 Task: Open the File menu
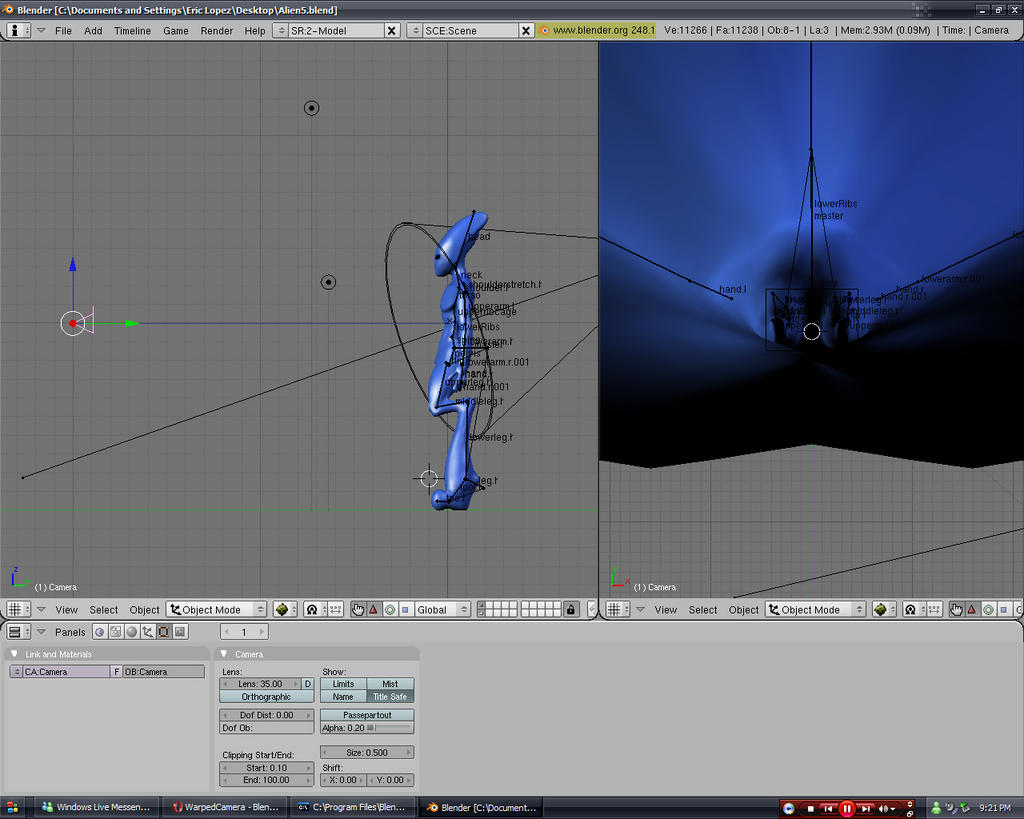(63, 31)
